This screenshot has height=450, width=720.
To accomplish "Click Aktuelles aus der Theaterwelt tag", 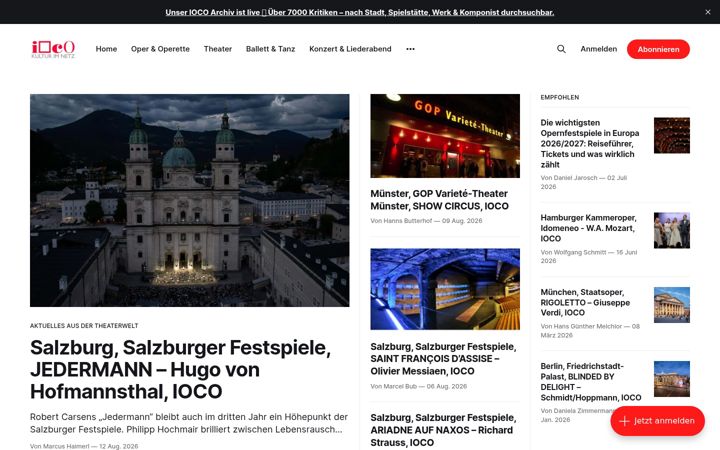I will point(84,326).
